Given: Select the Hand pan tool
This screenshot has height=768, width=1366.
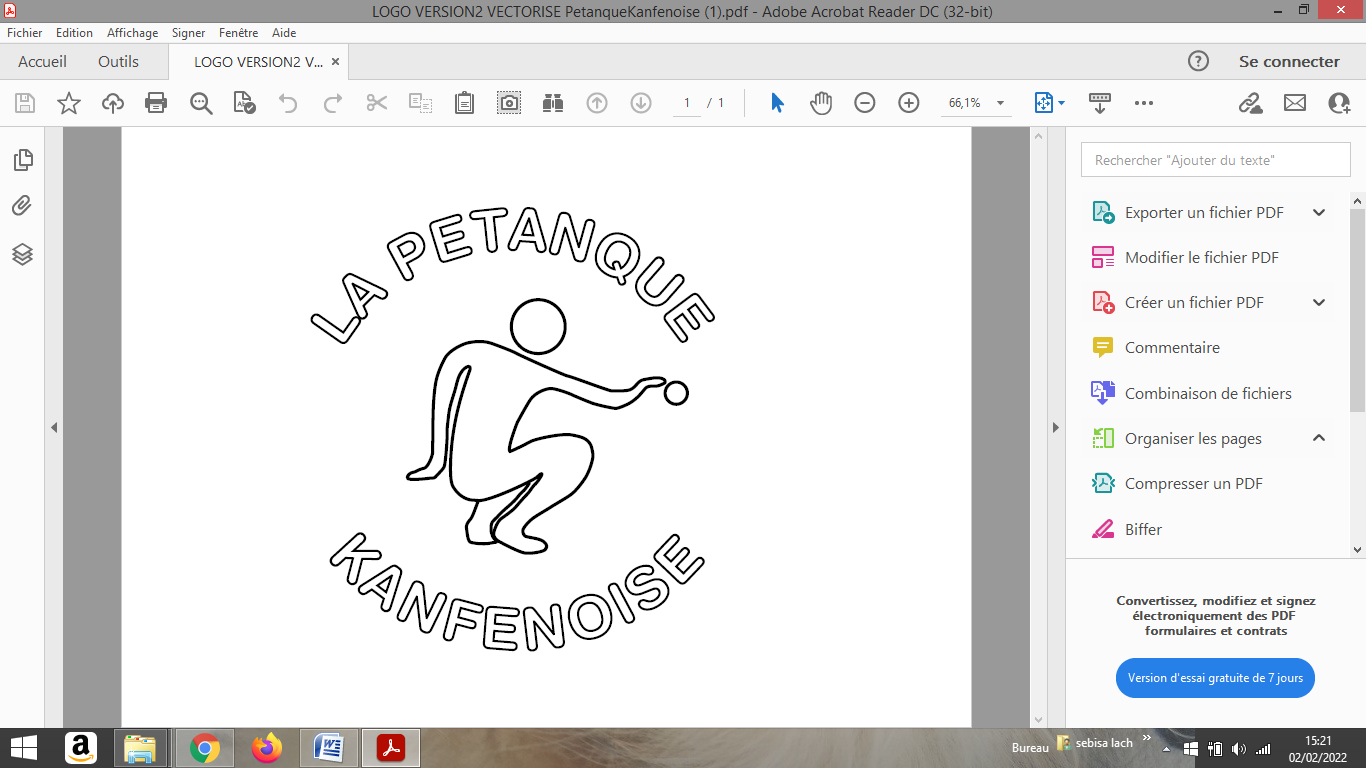Looking at the screenshot, I should [821, 103].
